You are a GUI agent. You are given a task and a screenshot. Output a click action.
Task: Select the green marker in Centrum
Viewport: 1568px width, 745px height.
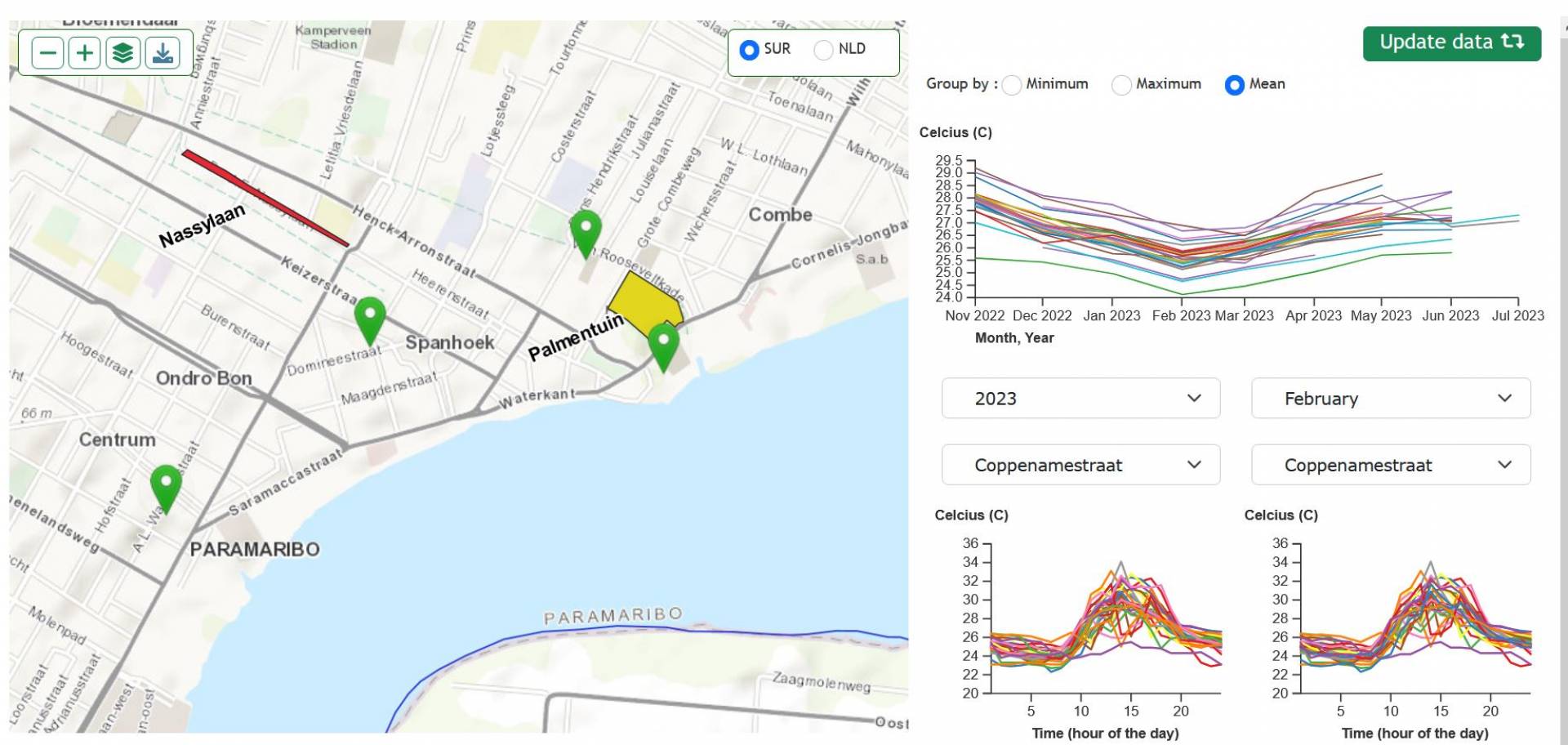pos(167,488)
